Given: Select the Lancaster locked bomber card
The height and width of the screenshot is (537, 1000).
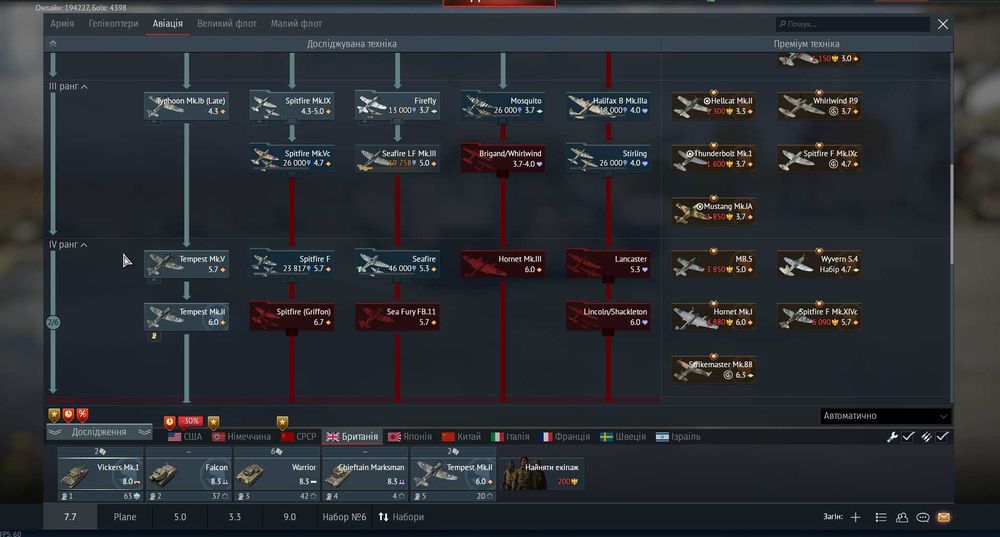Looking at the screenshot, I should pyautogui.click(x=608, y=264).
